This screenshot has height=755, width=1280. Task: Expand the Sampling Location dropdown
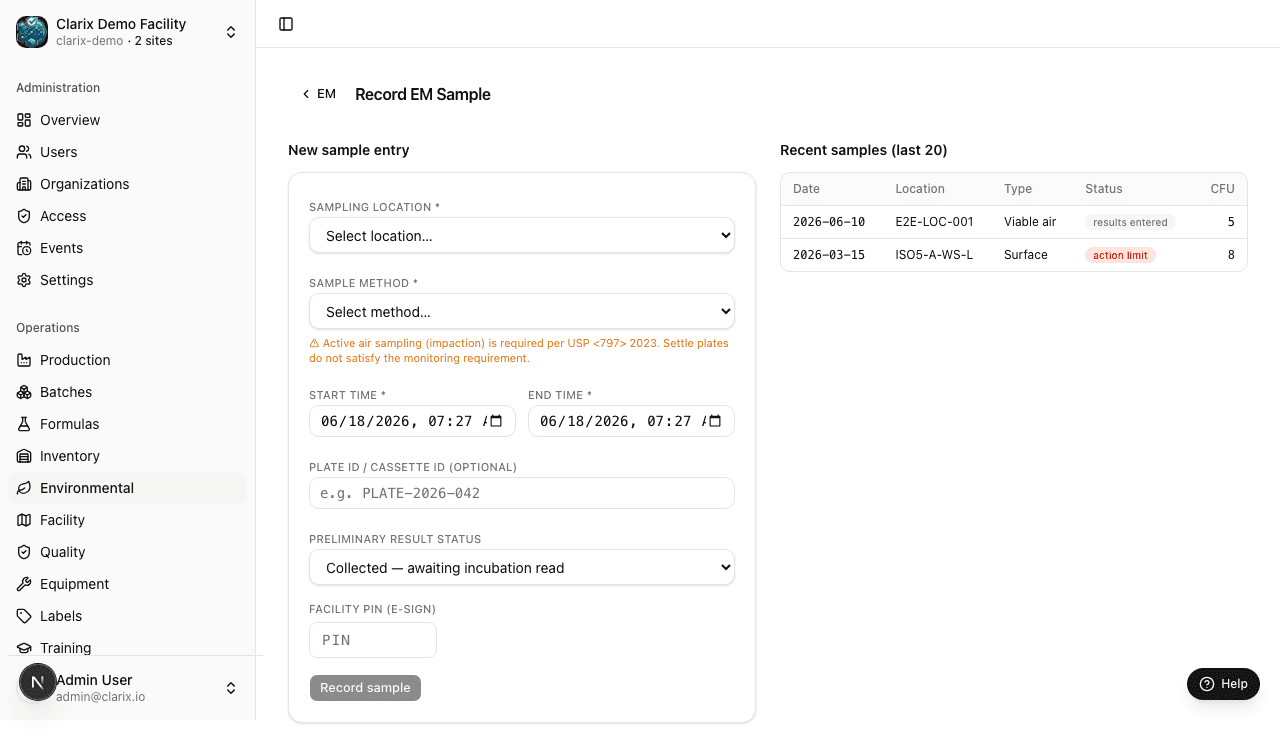(x=522, y=236)
